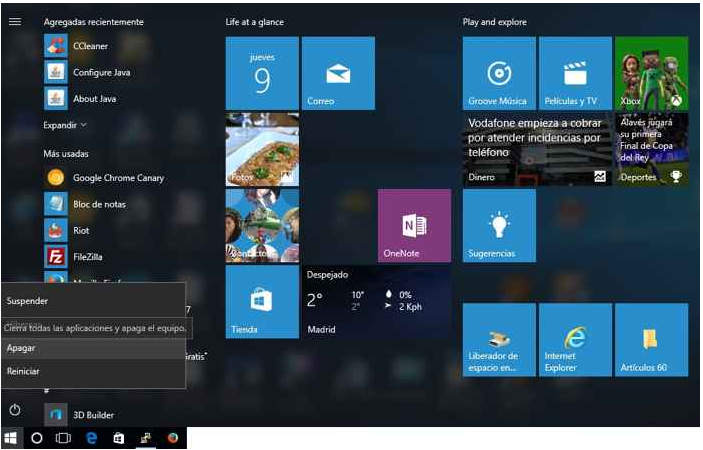Expand the recently added apps list
Viewport: 703px width, 450px height.
(x=65, y=125)
